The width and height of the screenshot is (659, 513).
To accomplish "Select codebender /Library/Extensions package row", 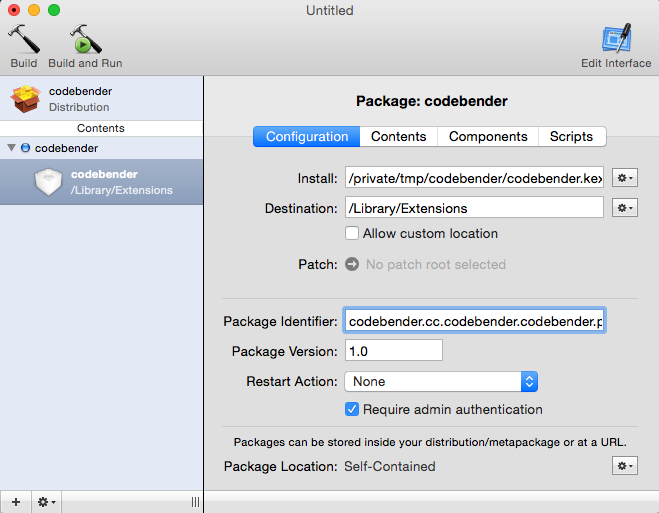I will (x=101, y=182).
